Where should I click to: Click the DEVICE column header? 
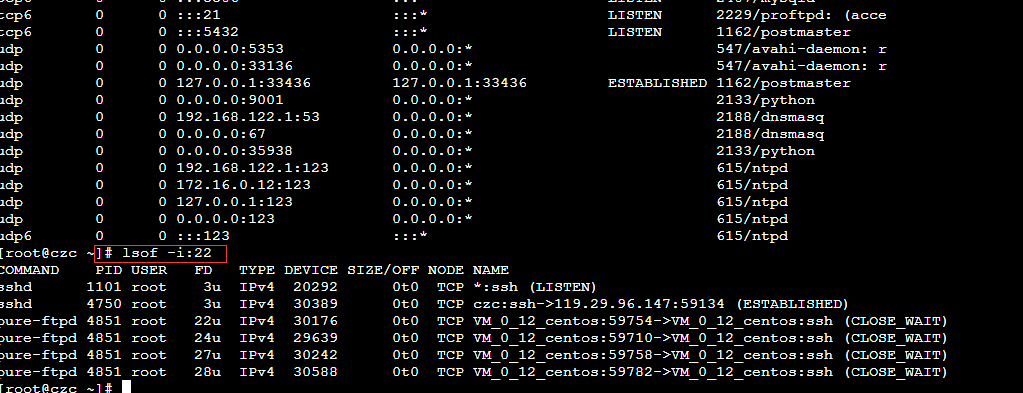311,270
